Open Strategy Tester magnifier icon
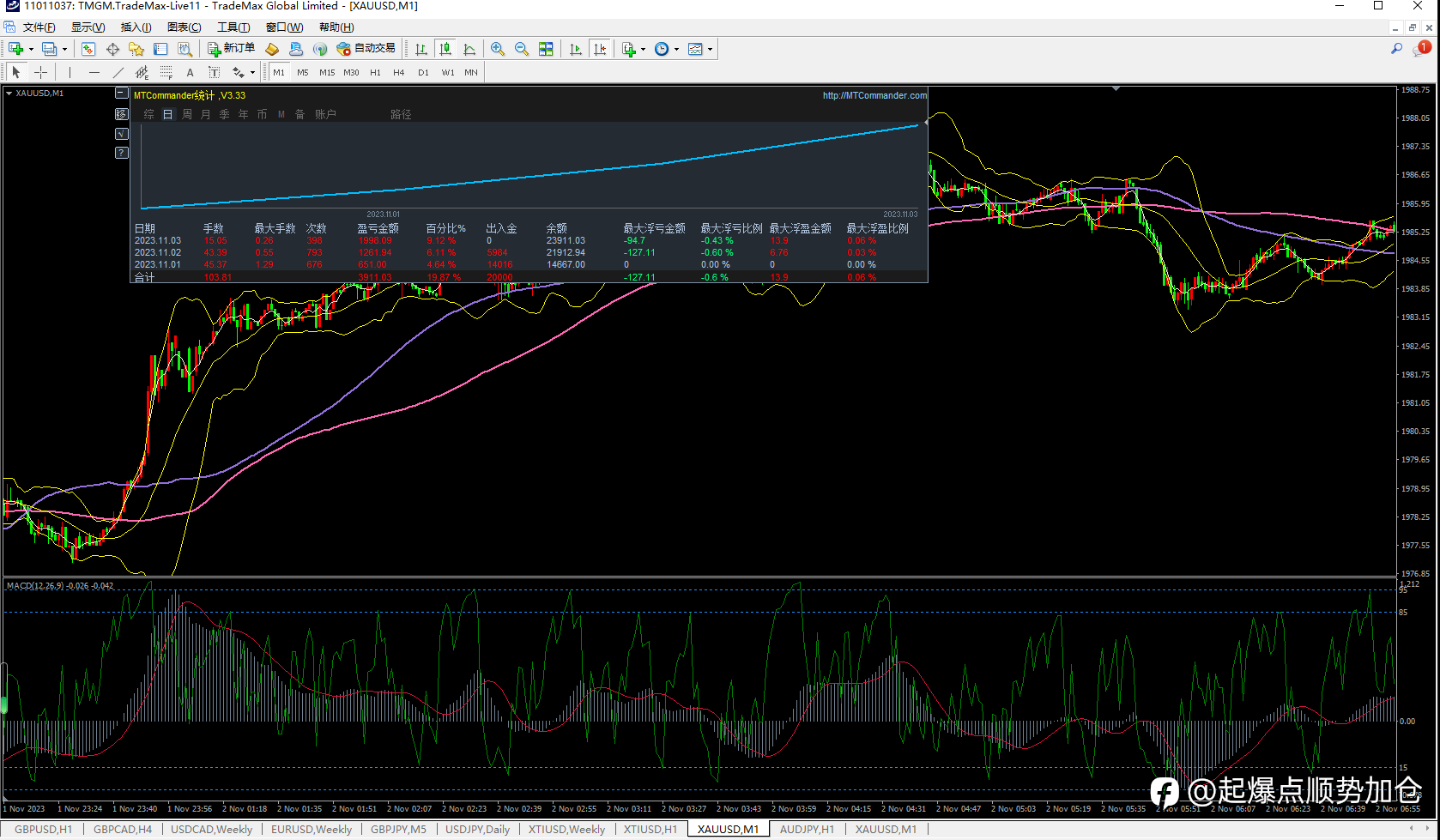The image size is (1440, 840). coord(185,49)
